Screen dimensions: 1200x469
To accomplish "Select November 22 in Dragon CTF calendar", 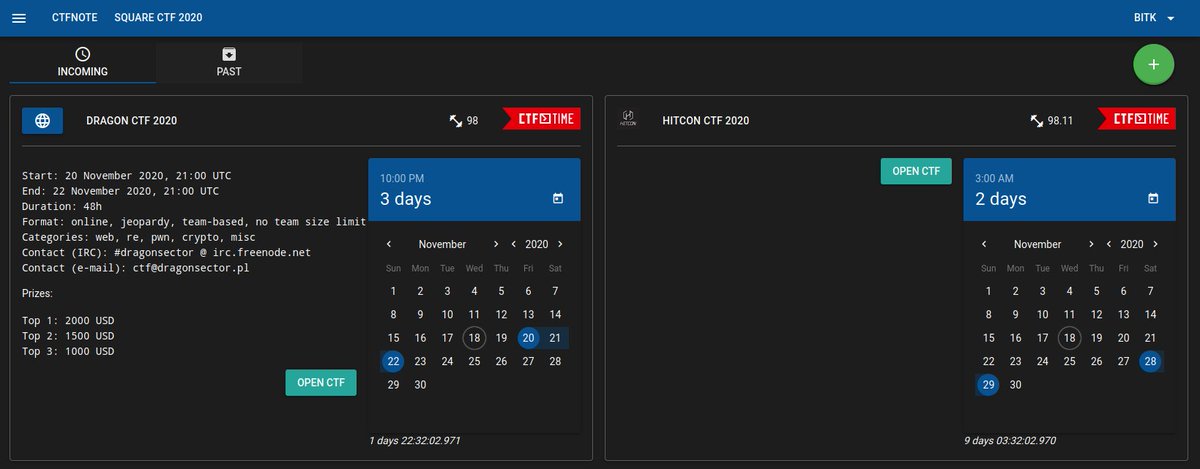I will tap(393, 361).
